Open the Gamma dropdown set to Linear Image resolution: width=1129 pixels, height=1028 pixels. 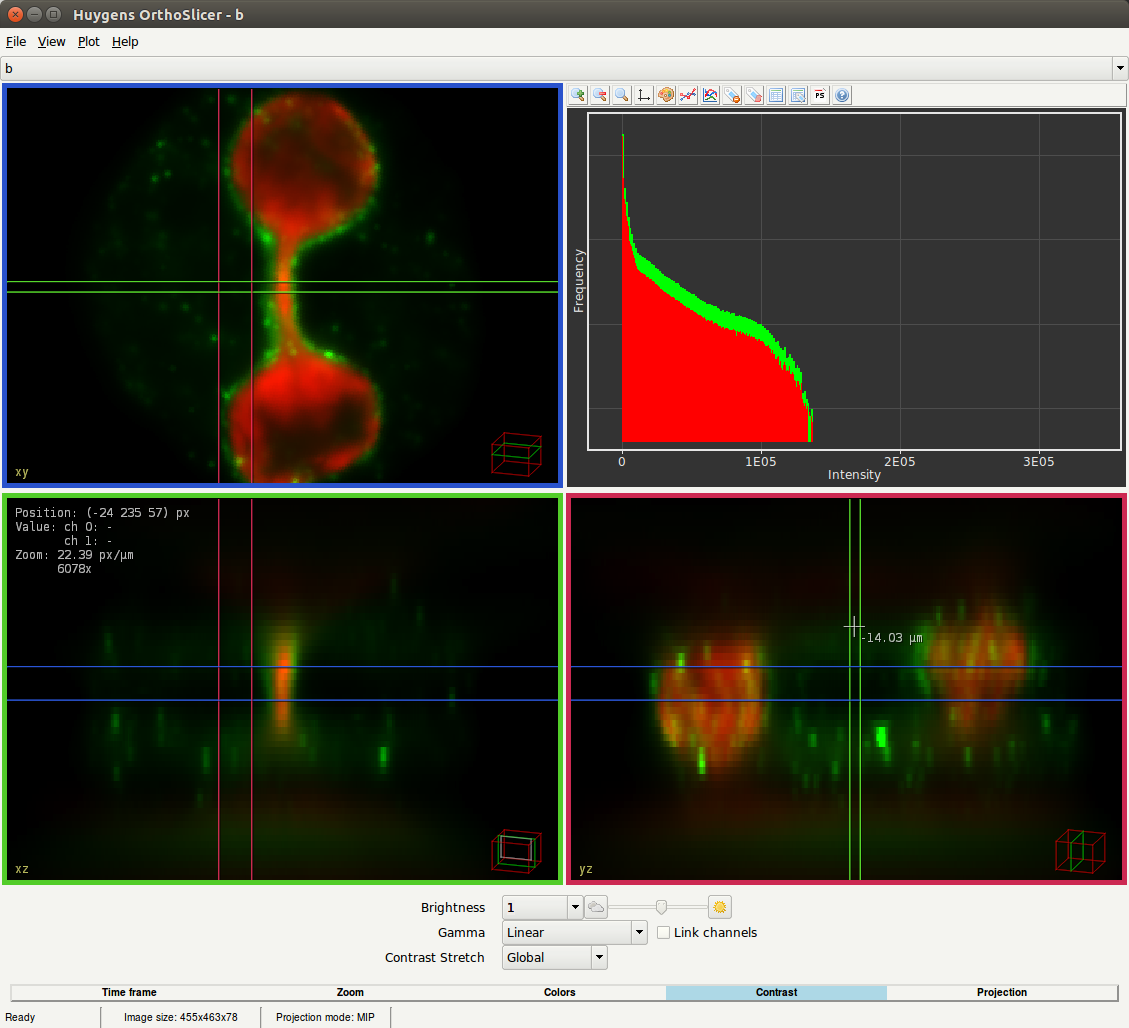point(639,933)
